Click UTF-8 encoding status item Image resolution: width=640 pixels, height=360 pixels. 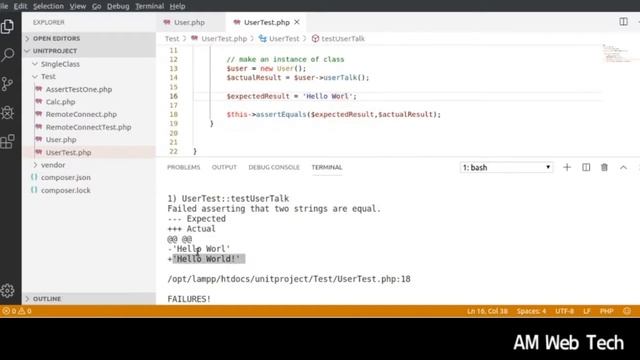click(x=564, y=311)
